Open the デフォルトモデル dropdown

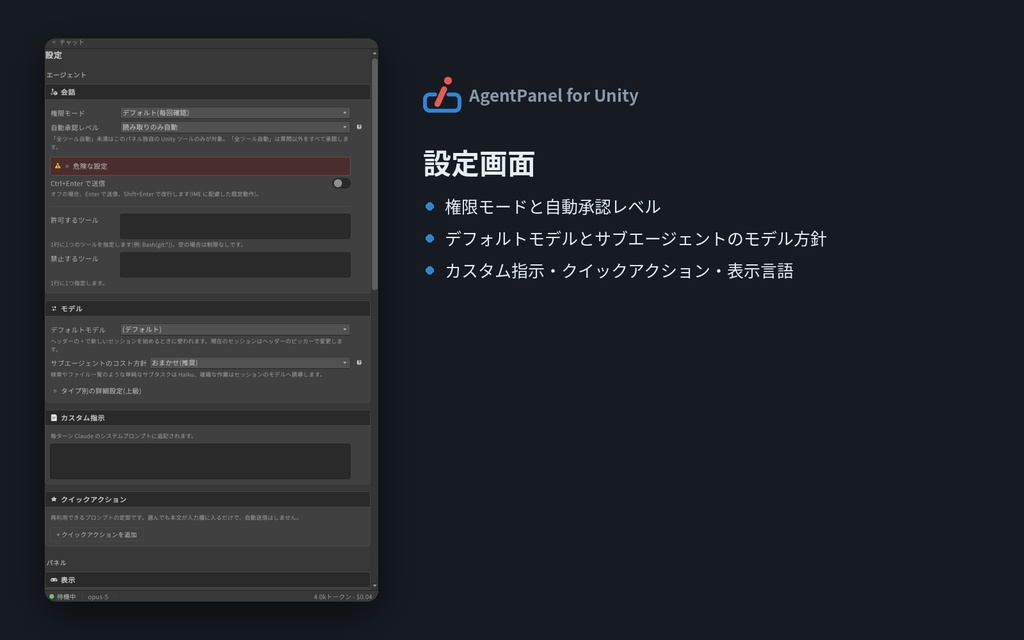click(235, 330)
